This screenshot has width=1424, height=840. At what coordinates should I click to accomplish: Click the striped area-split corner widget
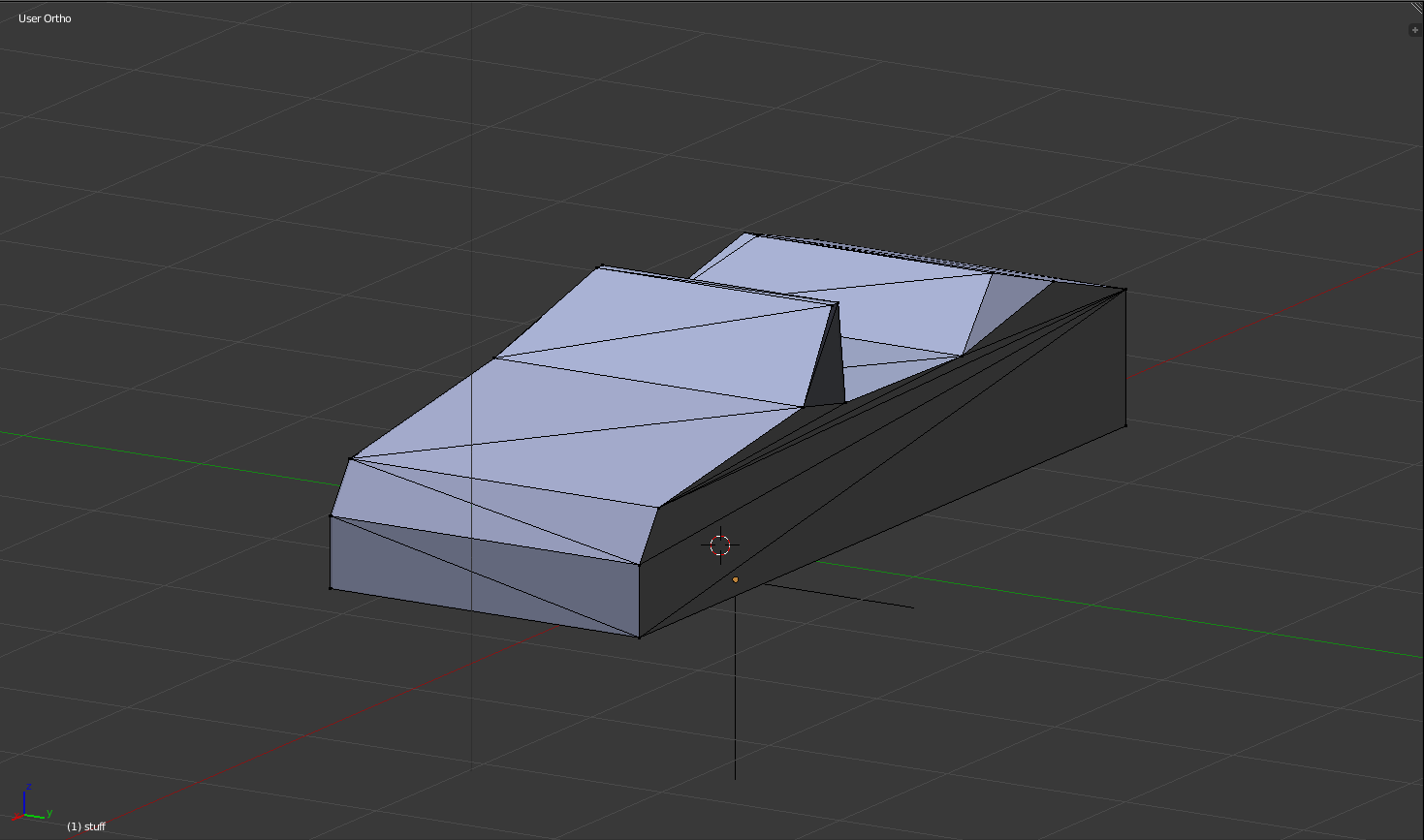click(x=1416, y=9)
